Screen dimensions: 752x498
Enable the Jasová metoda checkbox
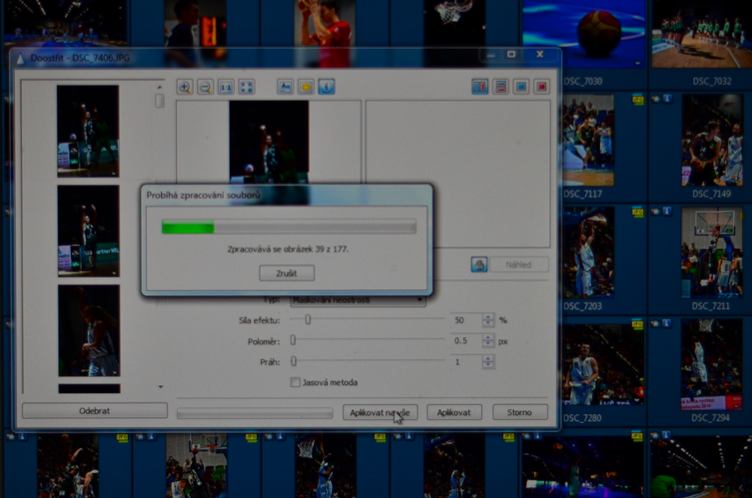[x=295, y=382]
